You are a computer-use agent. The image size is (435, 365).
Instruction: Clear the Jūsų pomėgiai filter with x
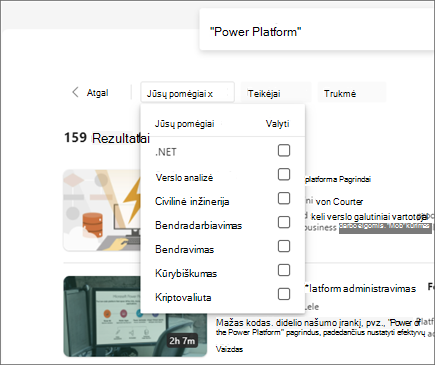click(210, 94)
